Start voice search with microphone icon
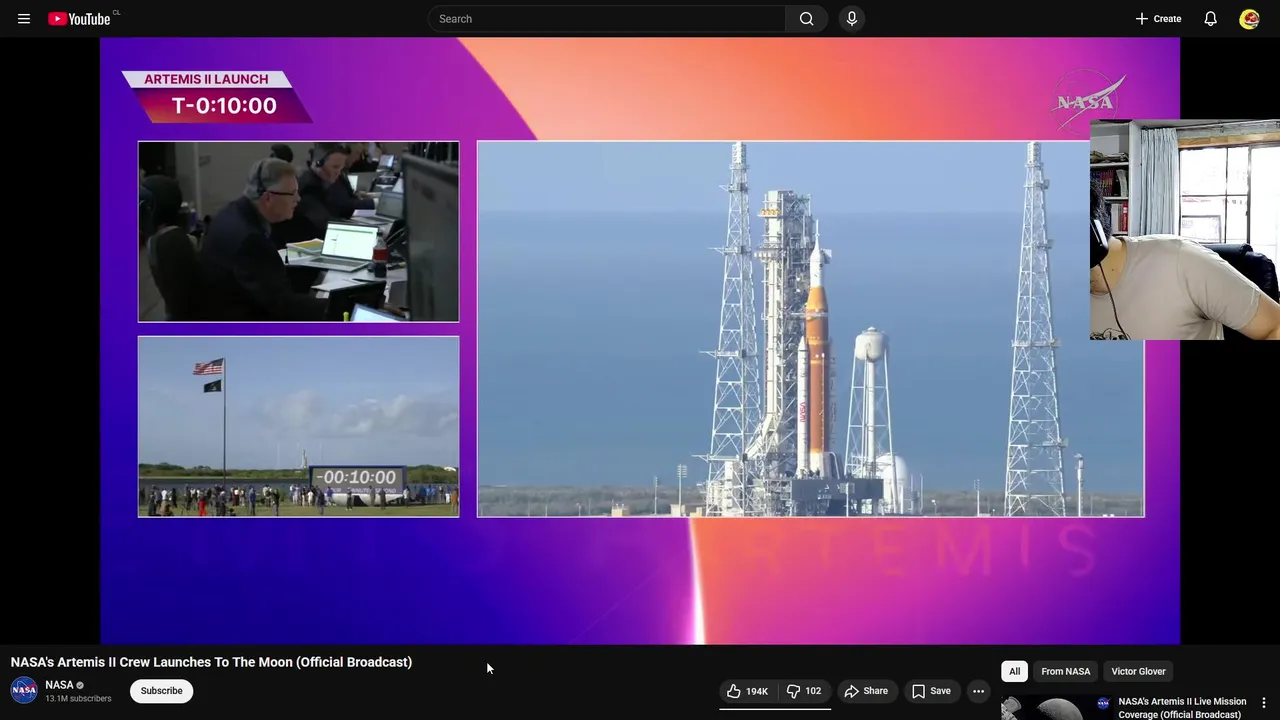Image resolution: width=1280 pixels, height=720 pixels. pos(852,19)
